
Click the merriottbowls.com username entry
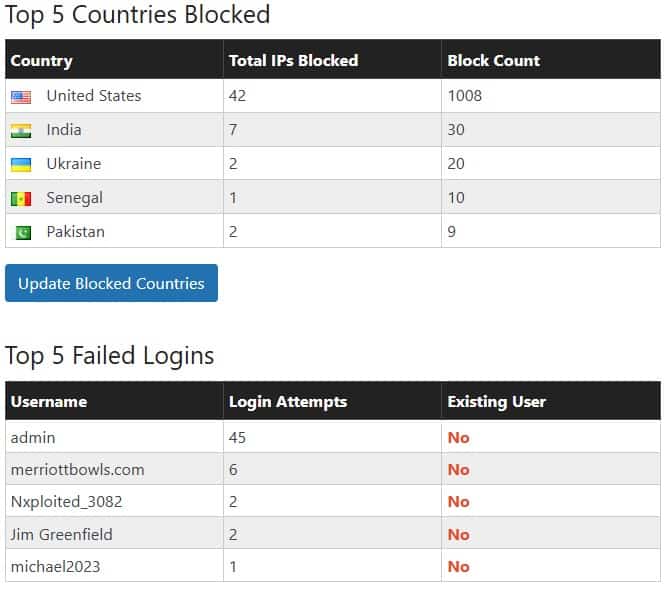(x=77, y=469)
